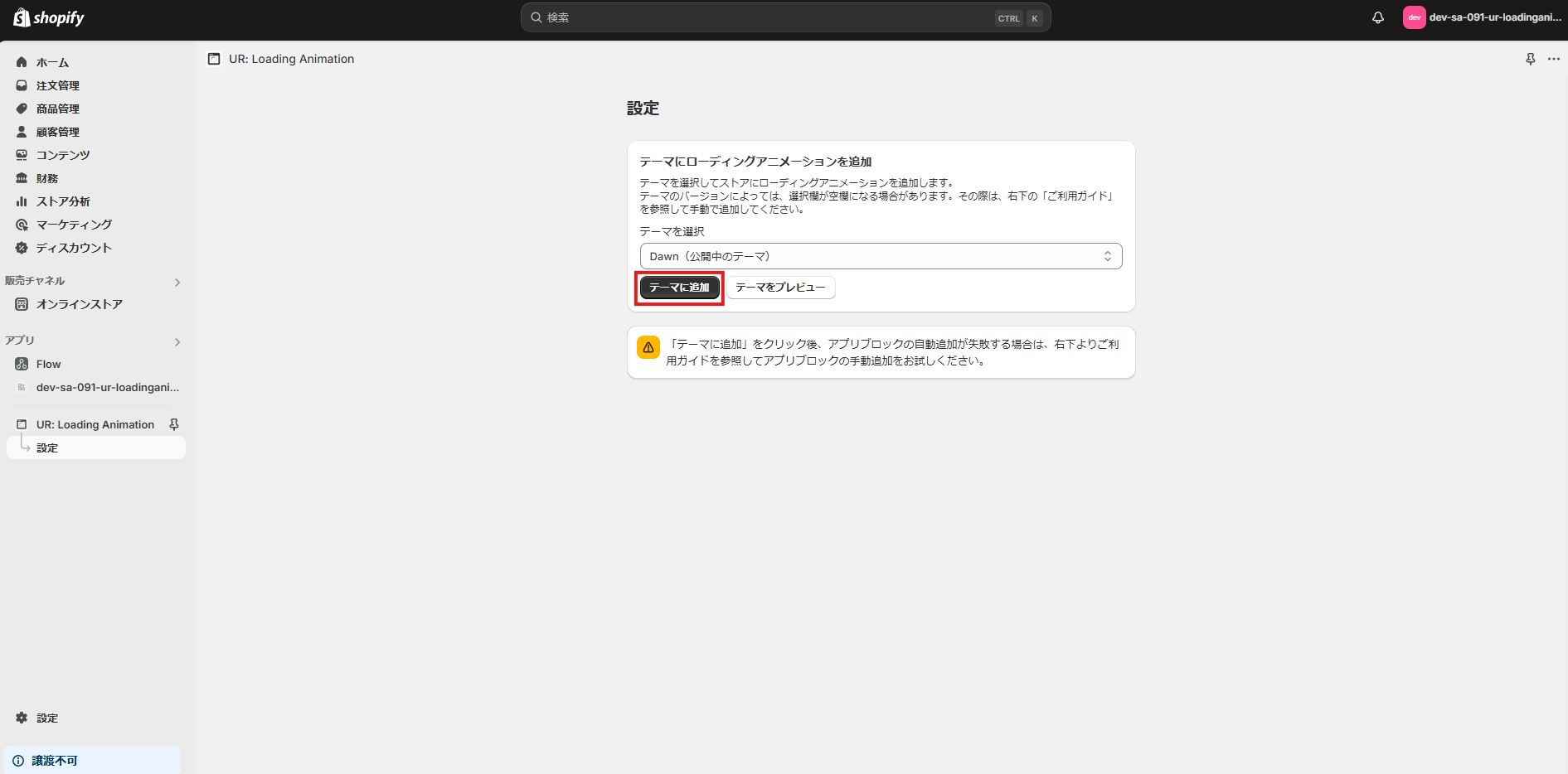Pin UR: Loading Animation in the sidebar list
Viewport: 1568px width, 774px height.
(174, 423)
